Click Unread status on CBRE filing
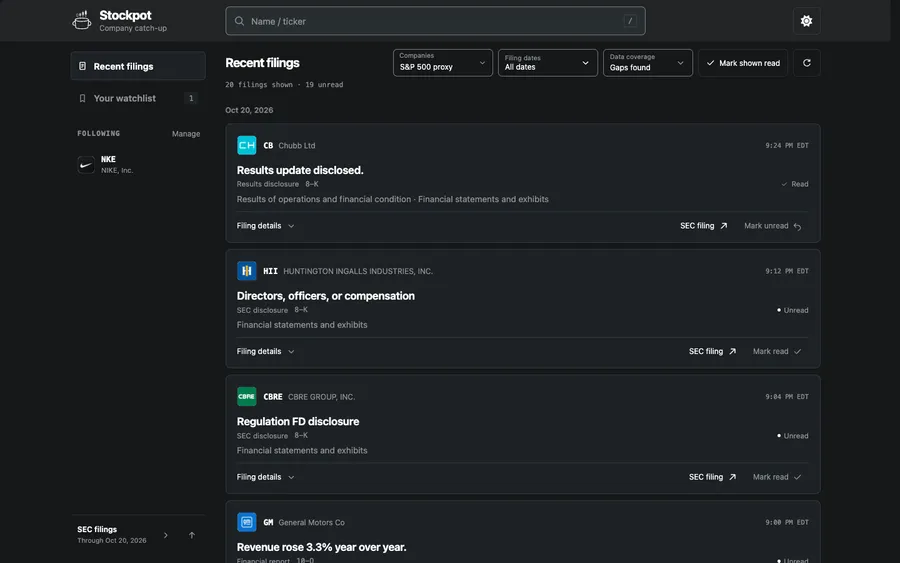The image size is (900, 563). (x=793, y=436)
